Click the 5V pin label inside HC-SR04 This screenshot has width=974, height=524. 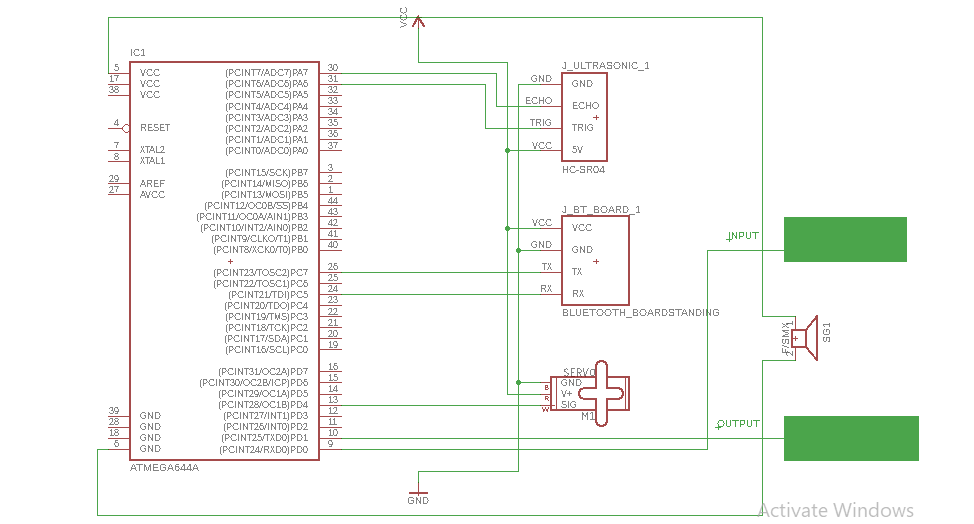tap(577, 150)
